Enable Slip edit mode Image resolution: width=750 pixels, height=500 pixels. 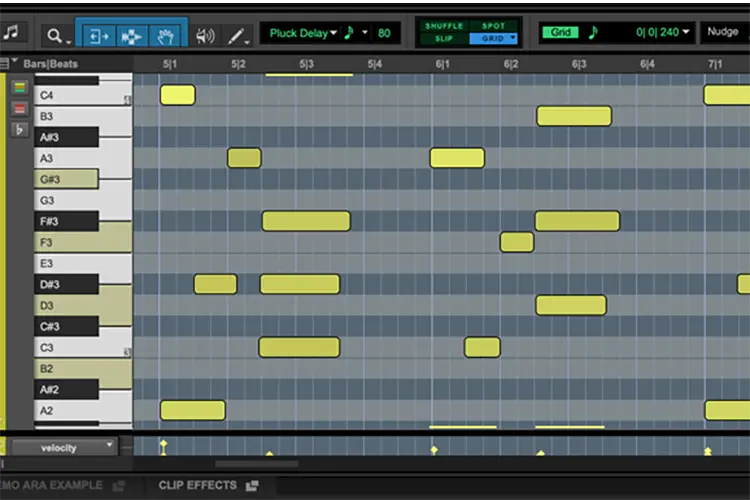(x=443, y=39)
